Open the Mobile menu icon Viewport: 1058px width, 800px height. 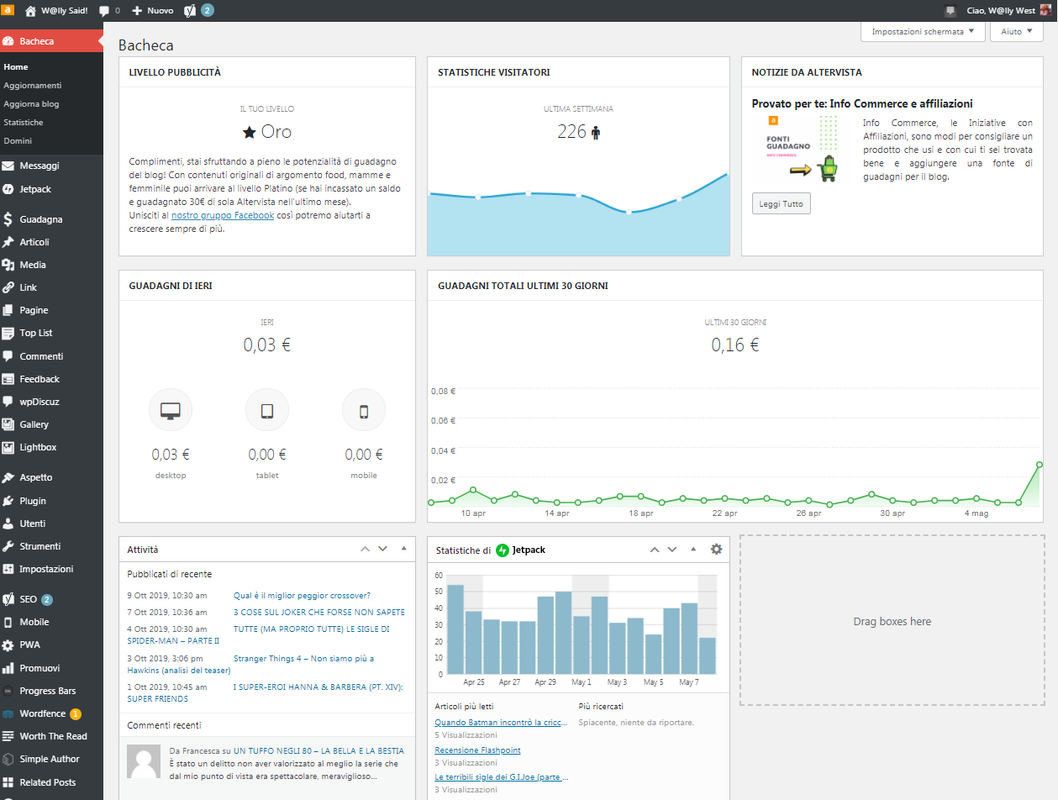[x=8, y=622]
